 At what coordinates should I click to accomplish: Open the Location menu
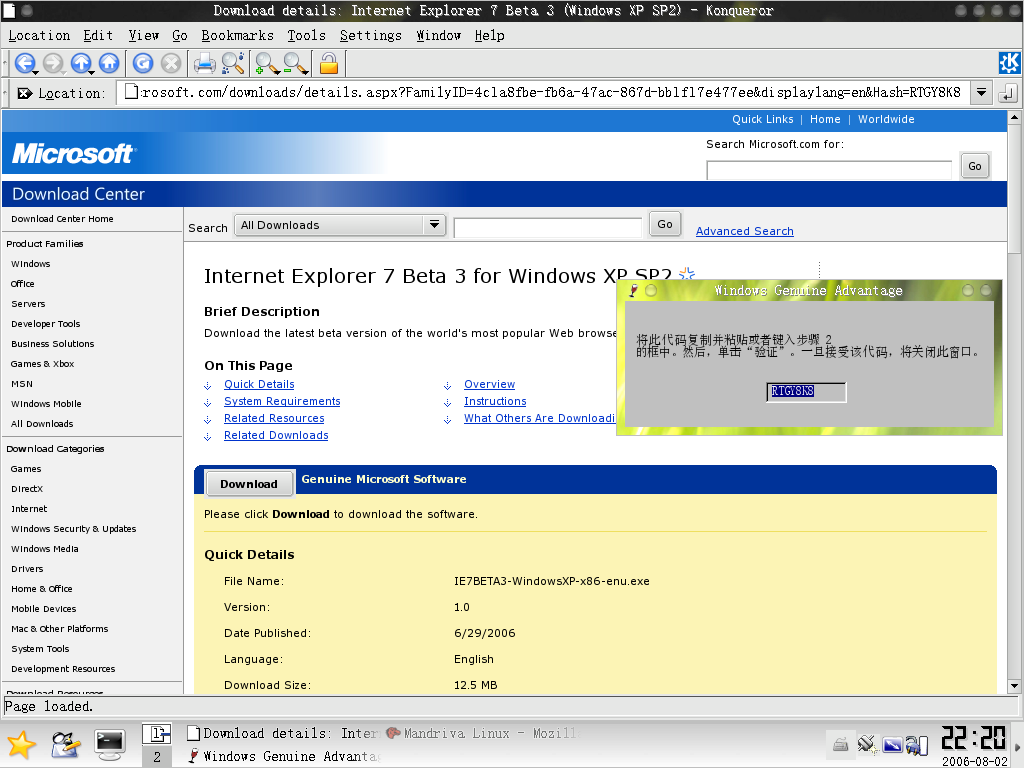pyautogui.click(x=39, y=35)
